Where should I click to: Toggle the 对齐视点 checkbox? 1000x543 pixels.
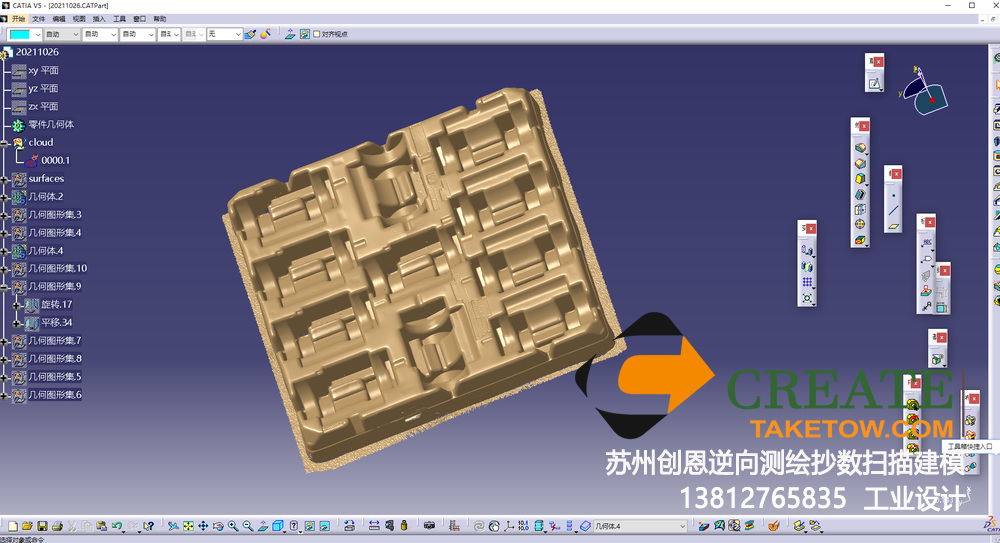click(x=316, y=34)
